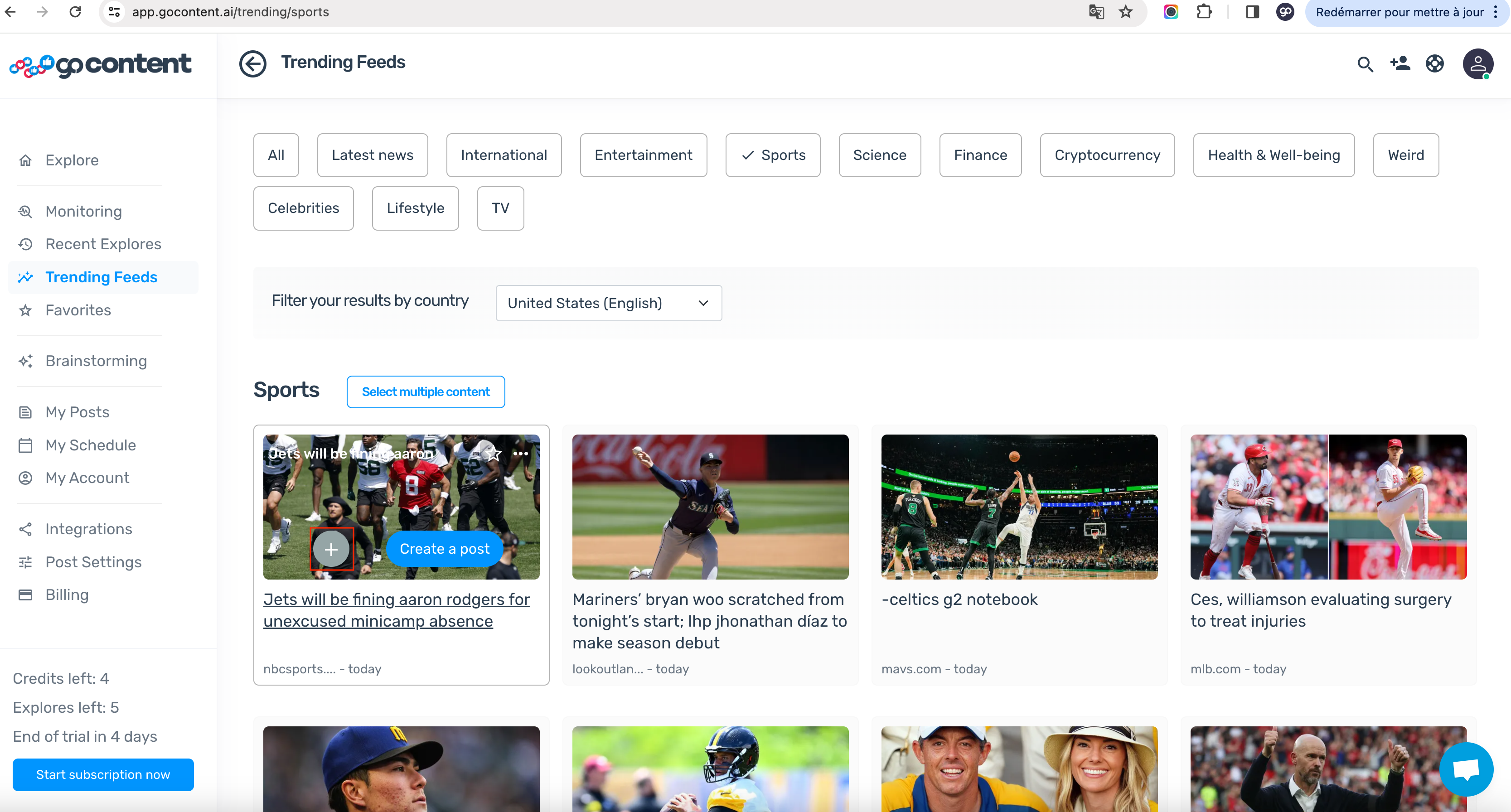Expand the United States (English) country dropdown
The height and width of the screenshot is (812, 1511).
(608, 303)
